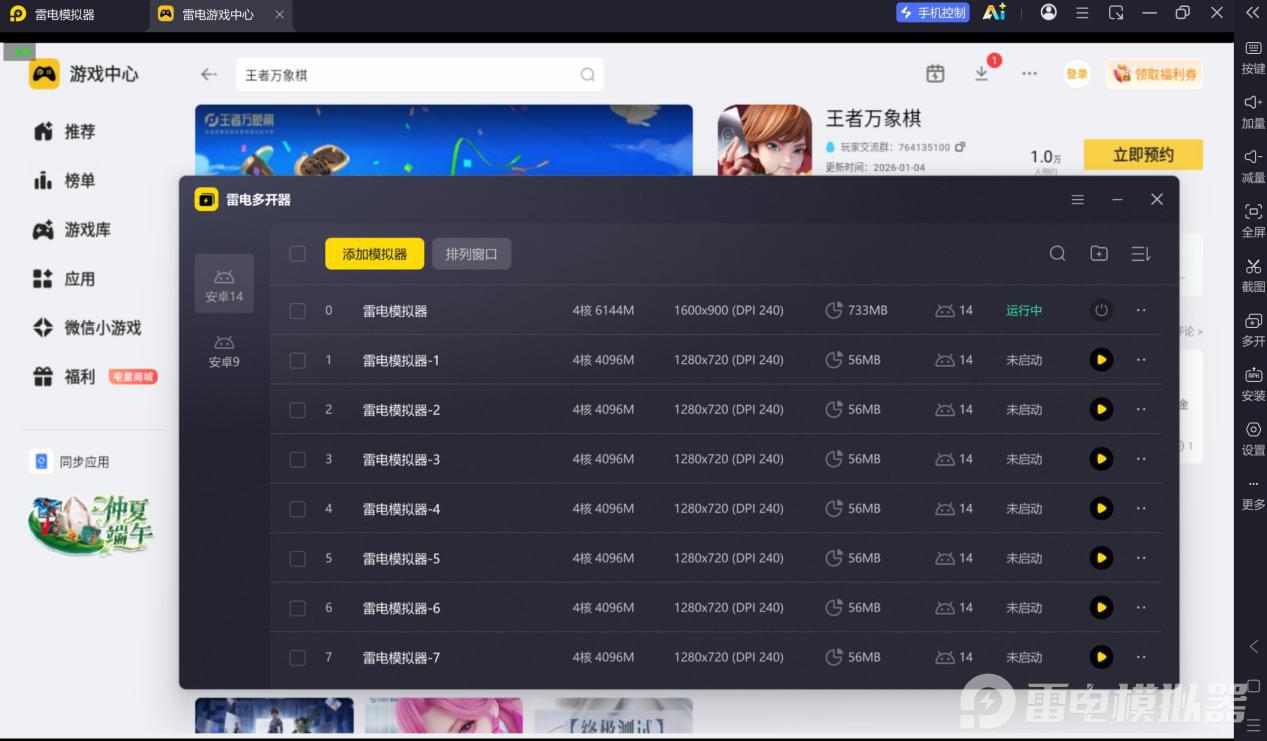Click the 登录 login button
This screenshot has height=741, width=1267.
(x=1077, y=74)
